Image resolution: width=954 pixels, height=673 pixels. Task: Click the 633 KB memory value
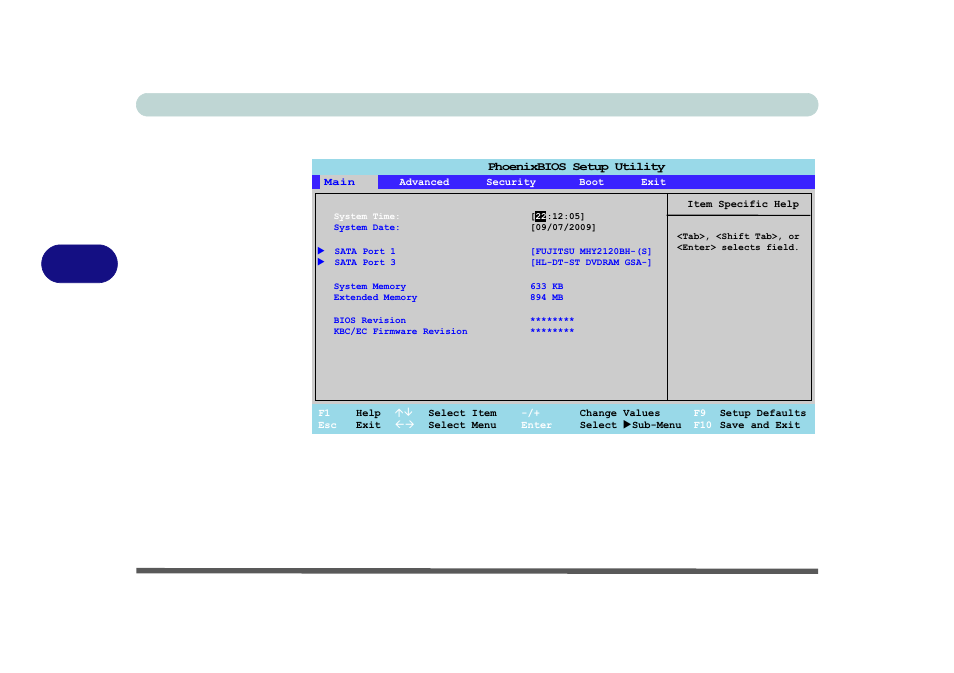546,286
